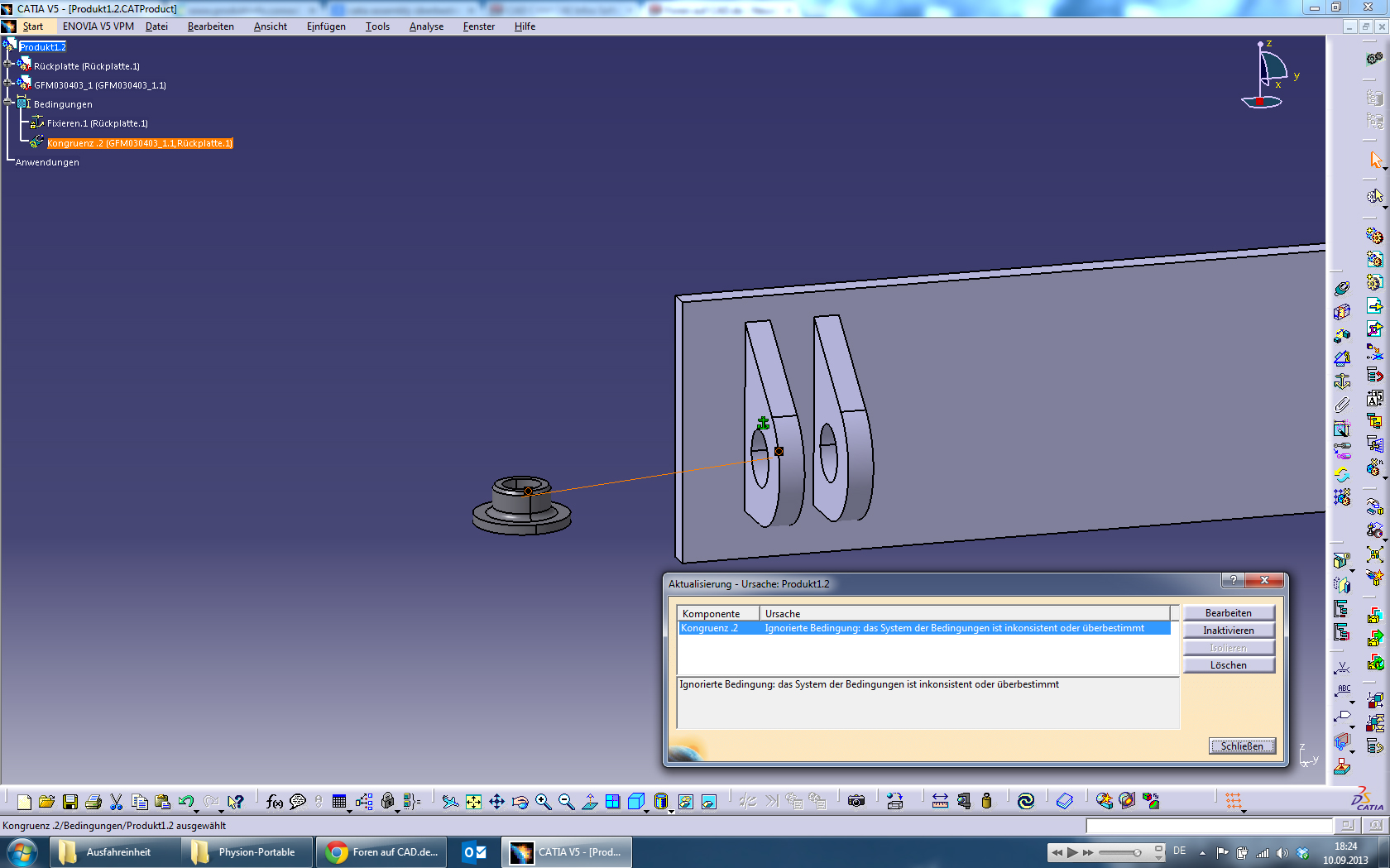Open dialog help question mark button

(x=1233, y=580)
